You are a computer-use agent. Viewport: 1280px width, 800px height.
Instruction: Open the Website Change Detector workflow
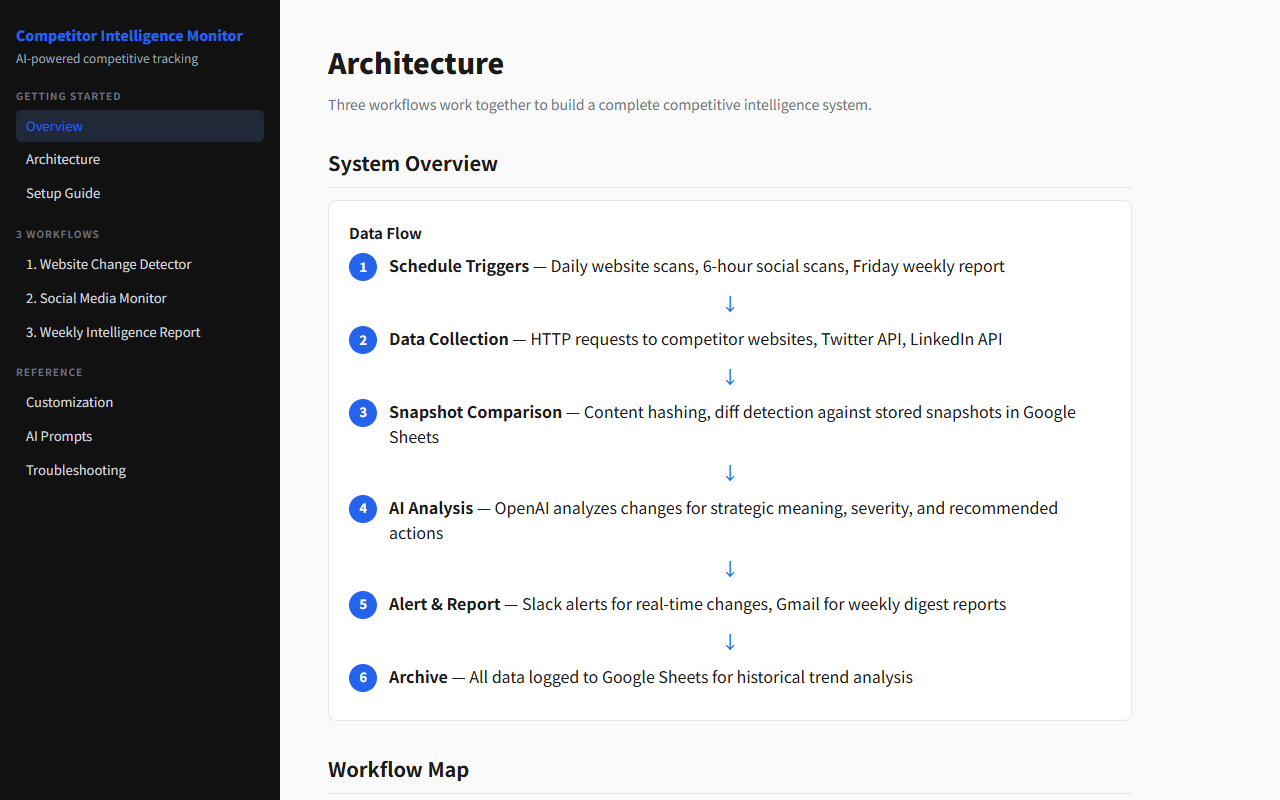pos(108,264)
